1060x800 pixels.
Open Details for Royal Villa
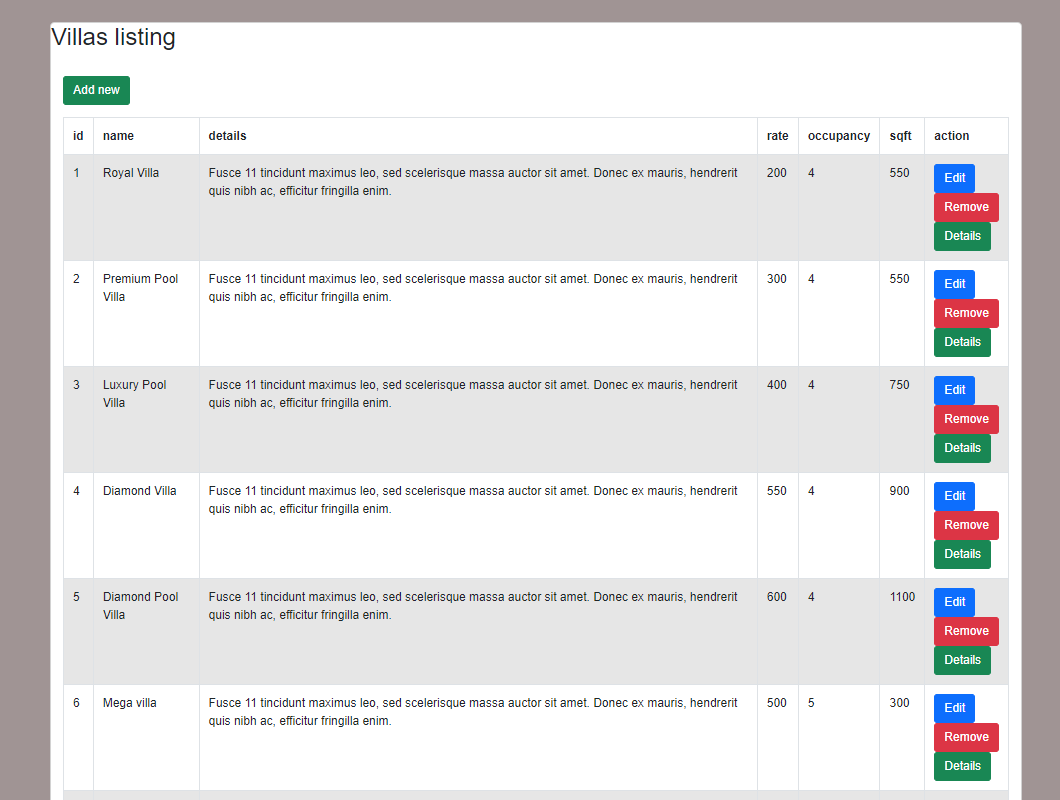(x=962, y=236)
